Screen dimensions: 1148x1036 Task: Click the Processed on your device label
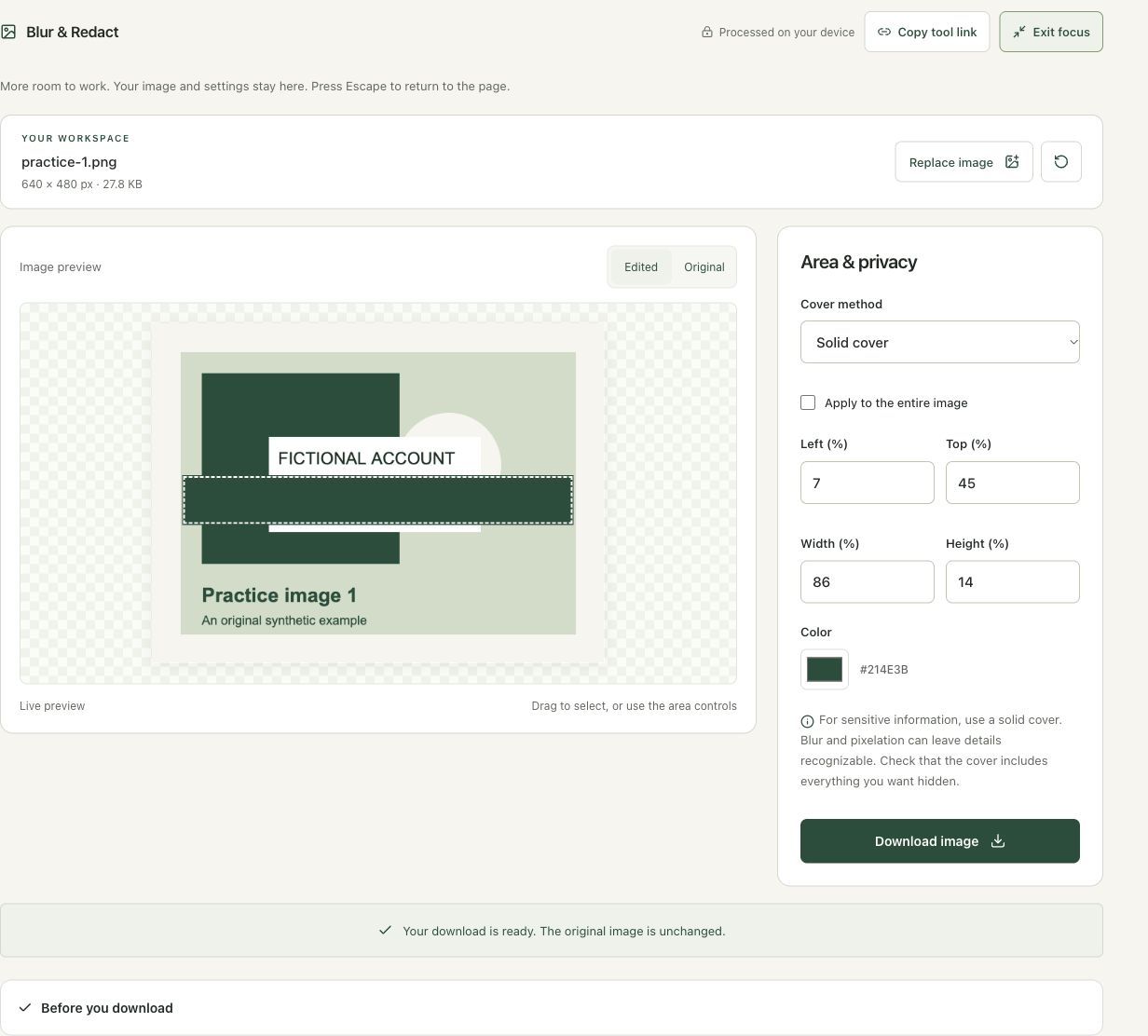[786, 32]
